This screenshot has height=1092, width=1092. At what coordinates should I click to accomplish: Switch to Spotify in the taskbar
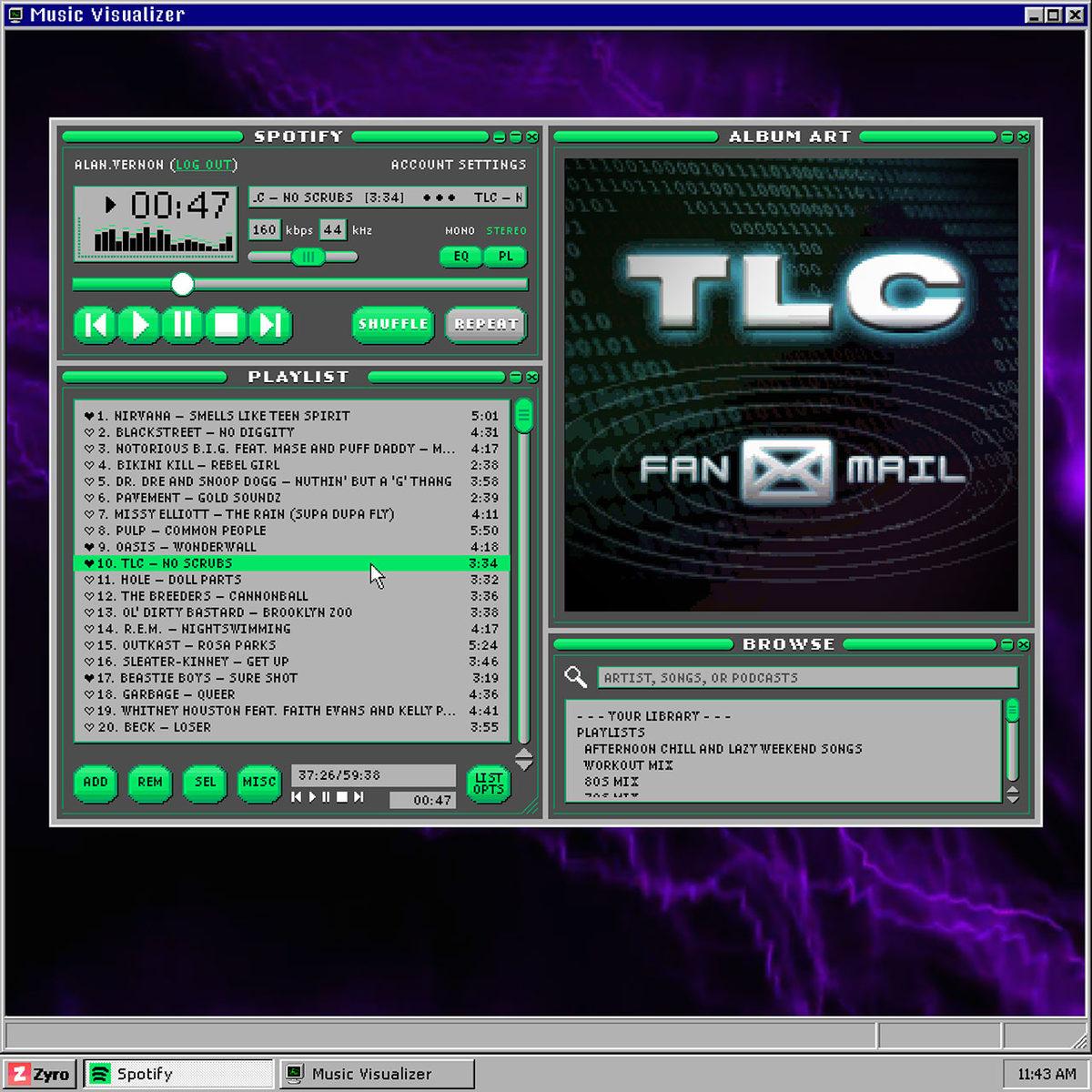[178, 1074]
